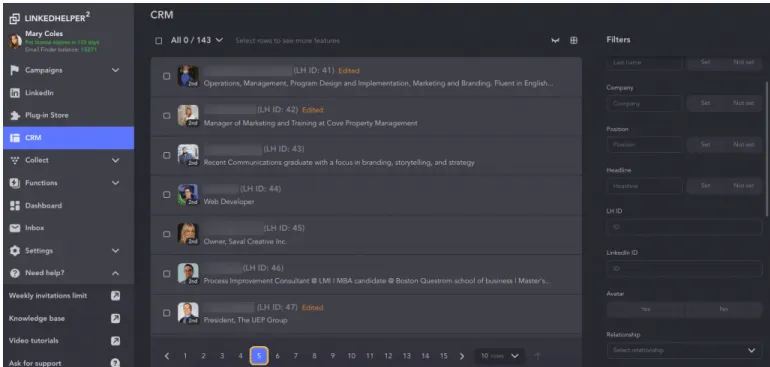Image resolution: width=770 pixels, height=367 pixels.
Task: Open the 10 rows per page dropdown
Action: tap(500, 356)
